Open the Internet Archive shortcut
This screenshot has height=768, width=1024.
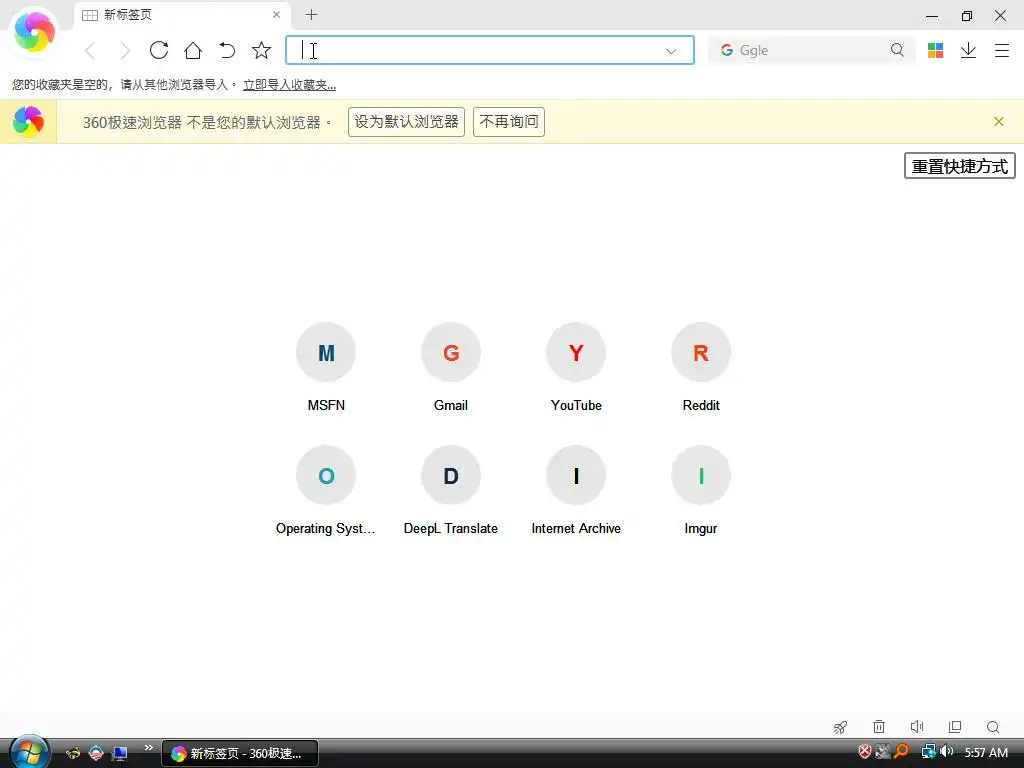click(576, 490)
